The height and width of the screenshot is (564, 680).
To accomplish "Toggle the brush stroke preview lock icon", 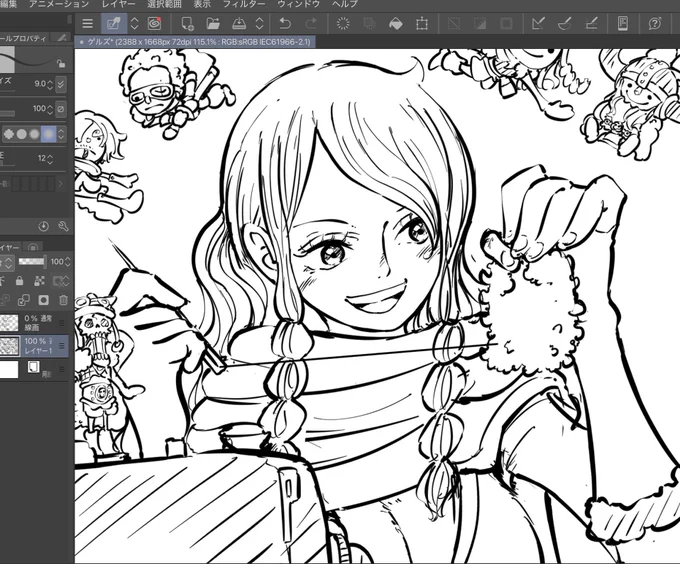I will pyautogui.click(x=61, y=64).
